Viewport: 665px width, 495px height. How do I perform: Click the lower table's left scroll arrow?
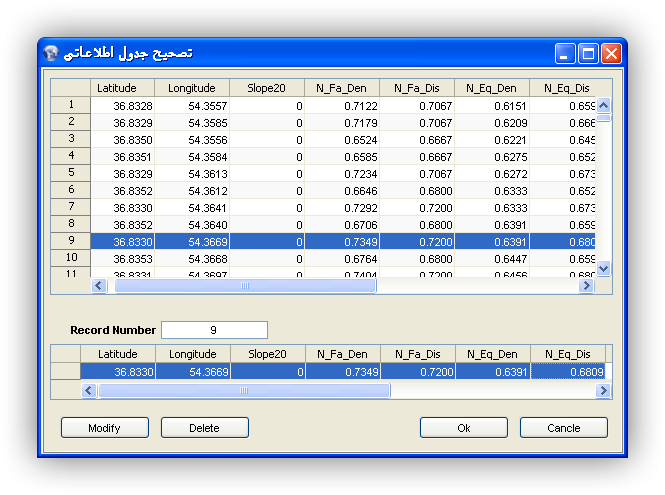coord(88,391)
